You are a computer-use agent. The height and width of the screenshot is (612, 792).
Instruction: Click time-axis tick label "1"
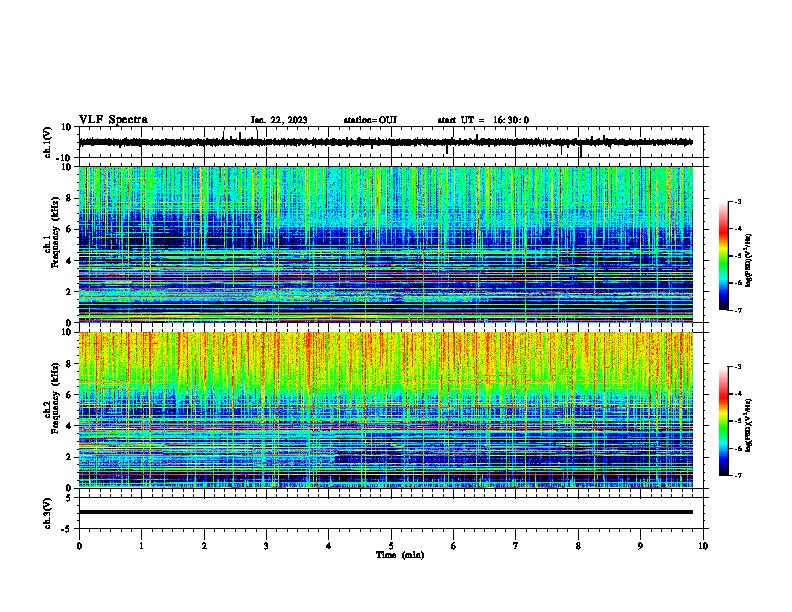(142, 546)
